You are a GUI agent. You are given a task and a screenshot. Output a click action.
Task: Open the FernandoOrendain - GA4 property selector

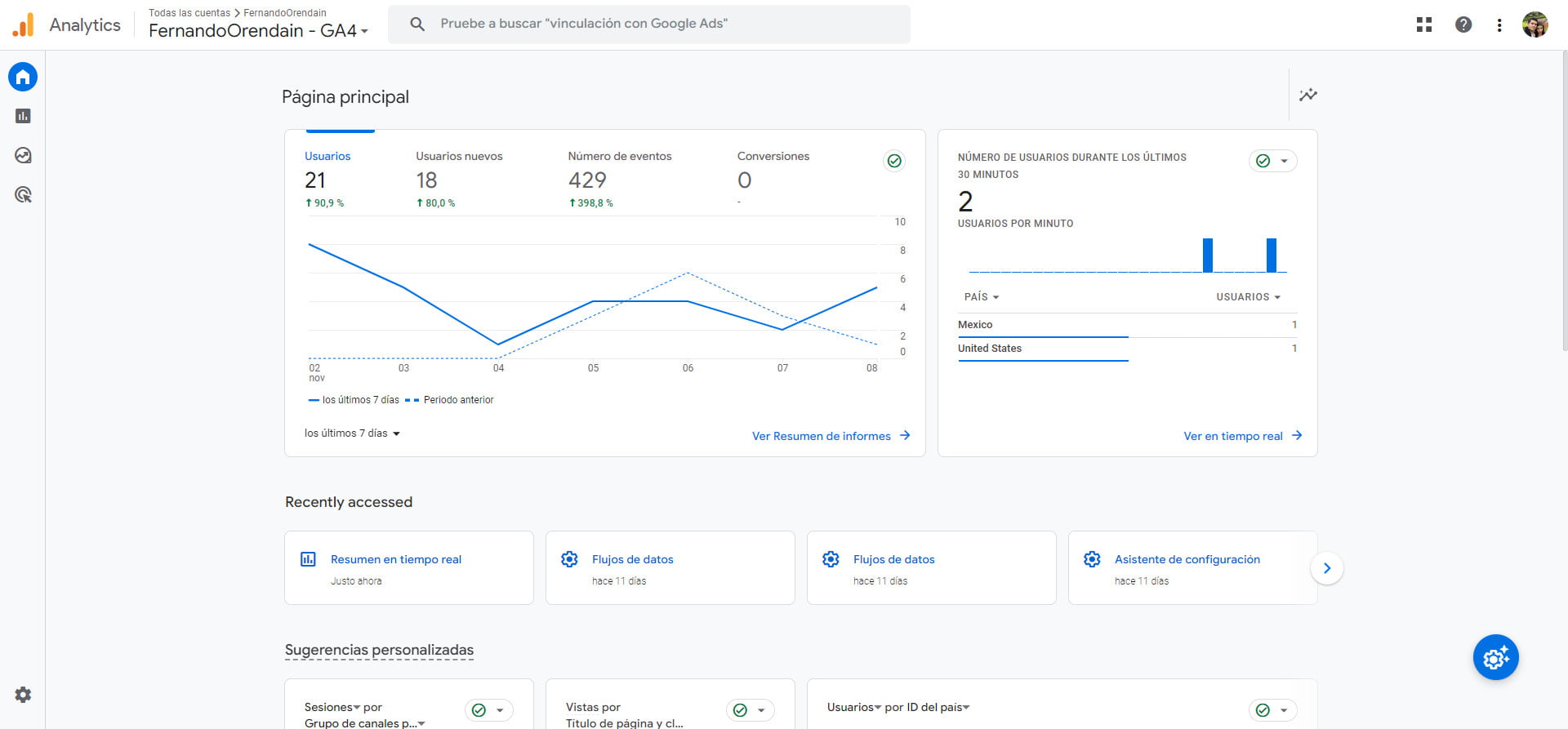coord(258,31)
